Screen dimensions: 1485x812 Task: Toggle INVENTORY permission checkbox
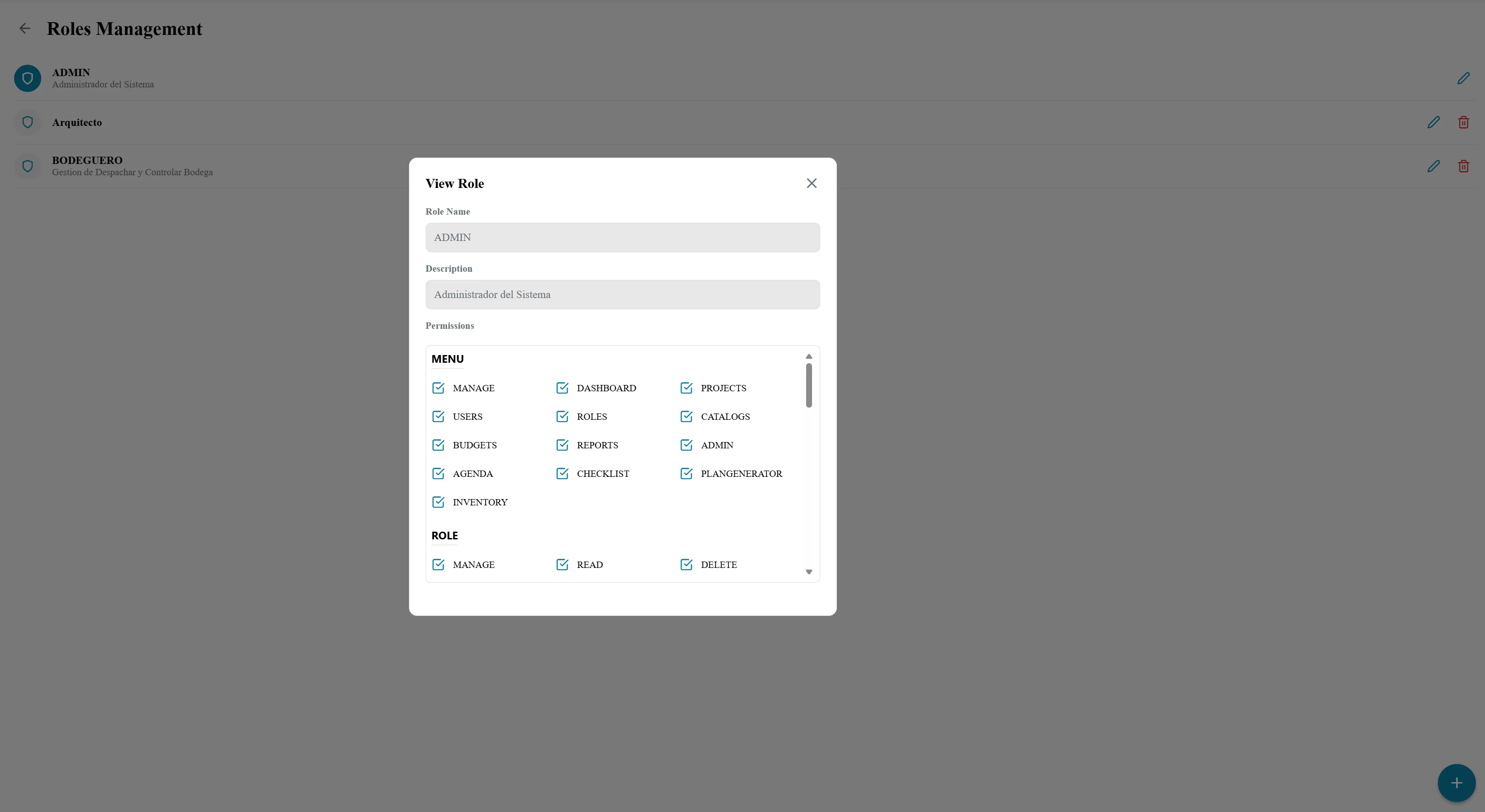(438, 502)
